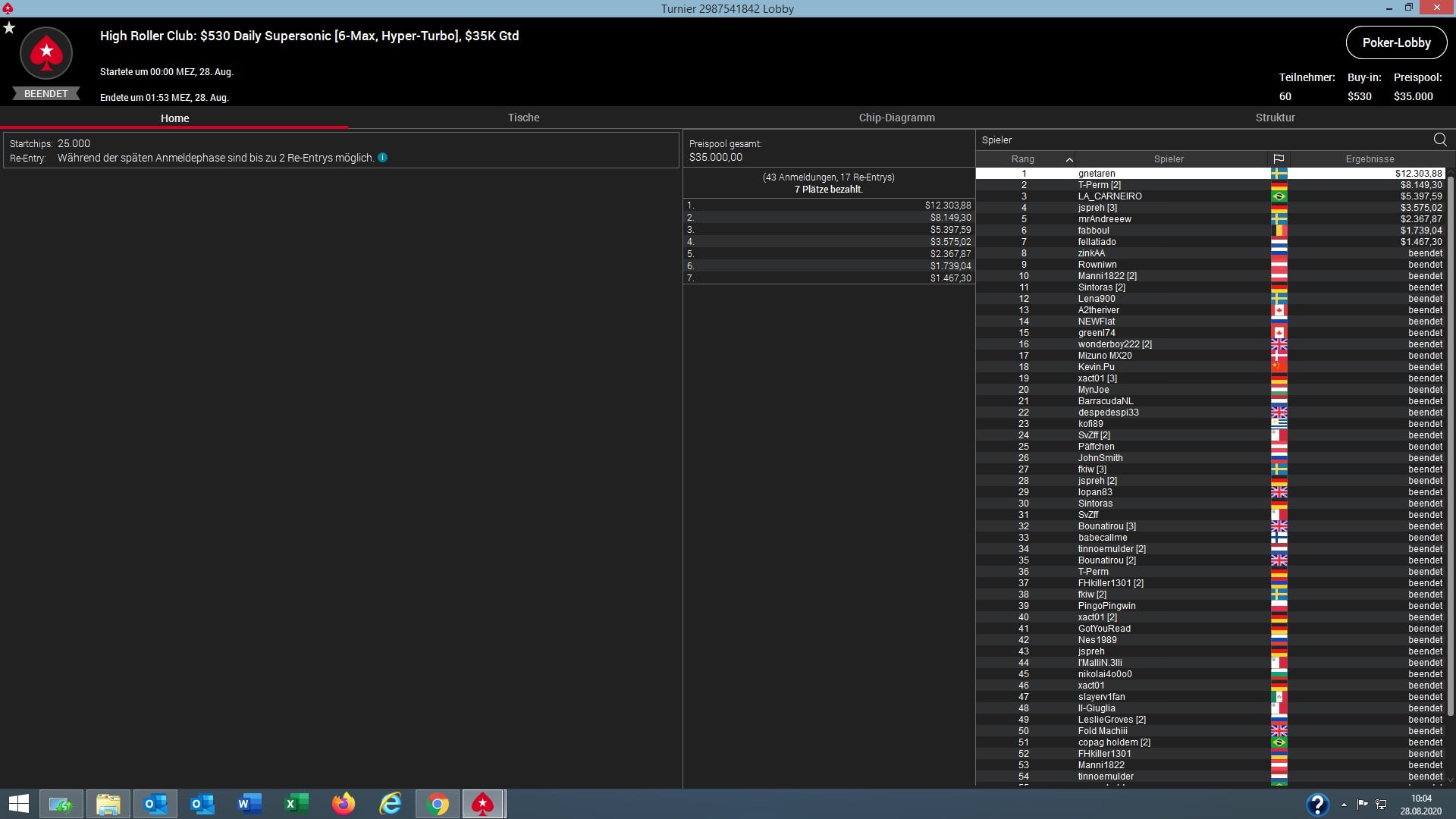Sort by Ergebnisse column header
The width and height of the screenshot is (1456, 819).
coord(1369,159)
